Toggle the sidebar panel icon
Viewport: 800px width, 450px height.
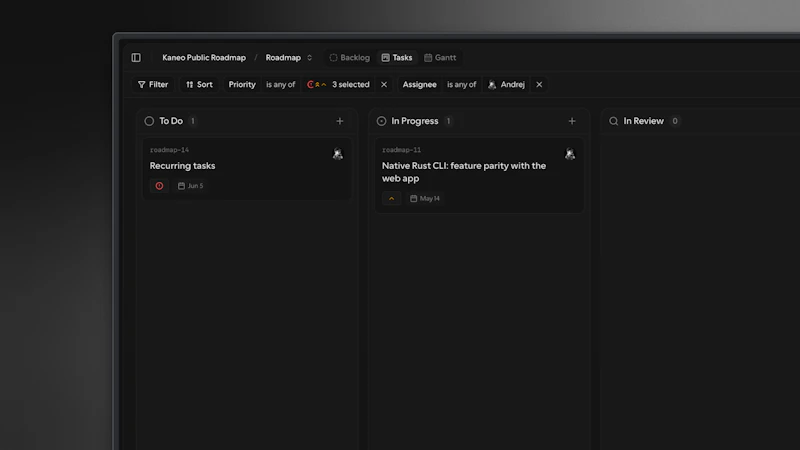(136, 58)
